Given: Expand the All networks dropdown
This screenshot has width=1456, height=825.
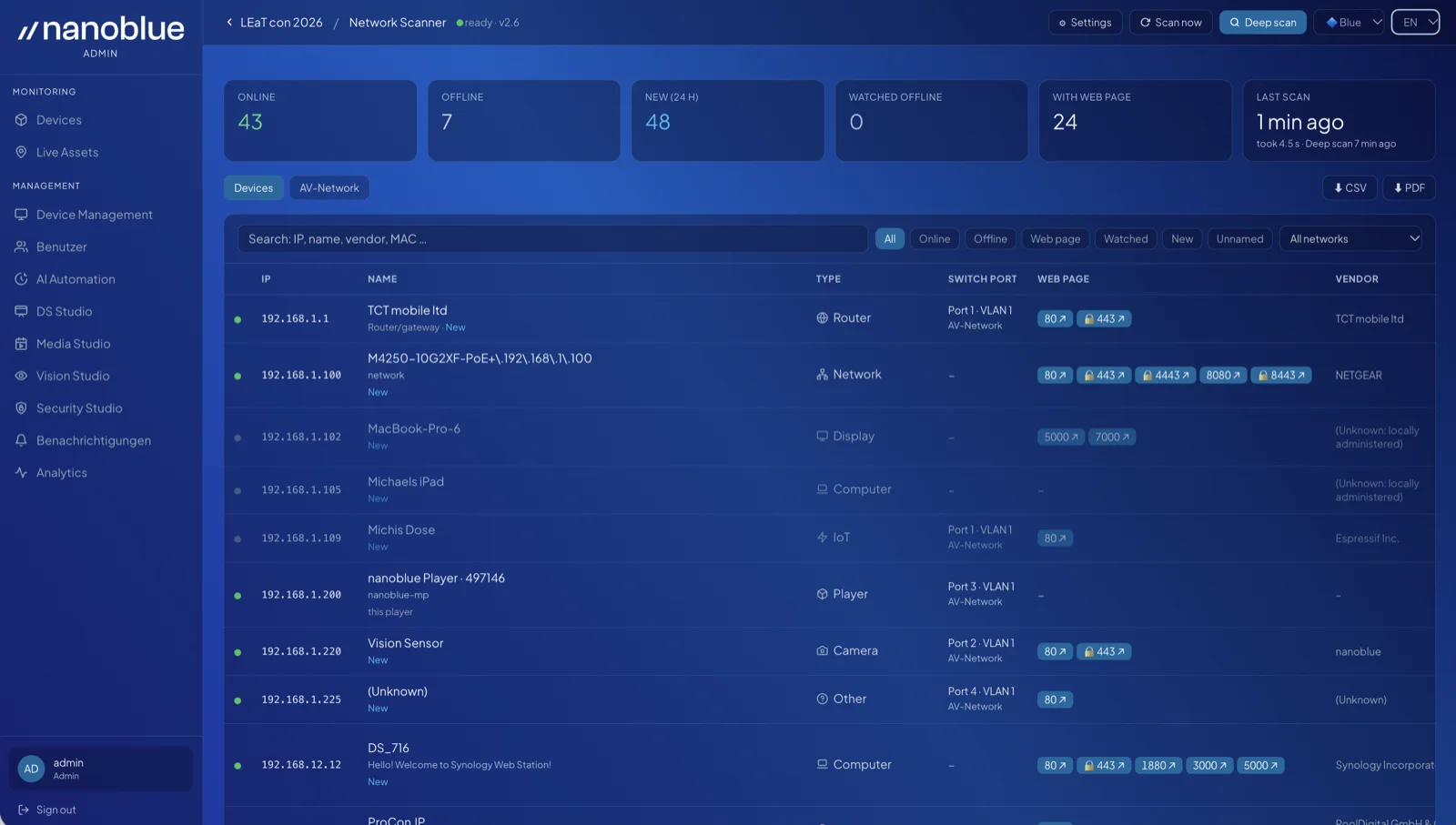Looking at the screenshot, I should [x=1350, y=239].
